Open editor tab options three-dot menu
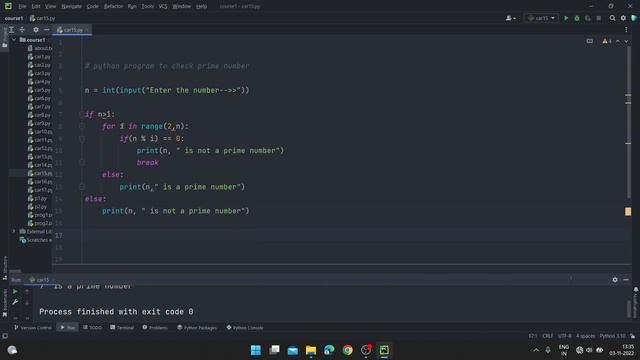The height and width of the screenshot is (360, 640). tap(626, 30)
